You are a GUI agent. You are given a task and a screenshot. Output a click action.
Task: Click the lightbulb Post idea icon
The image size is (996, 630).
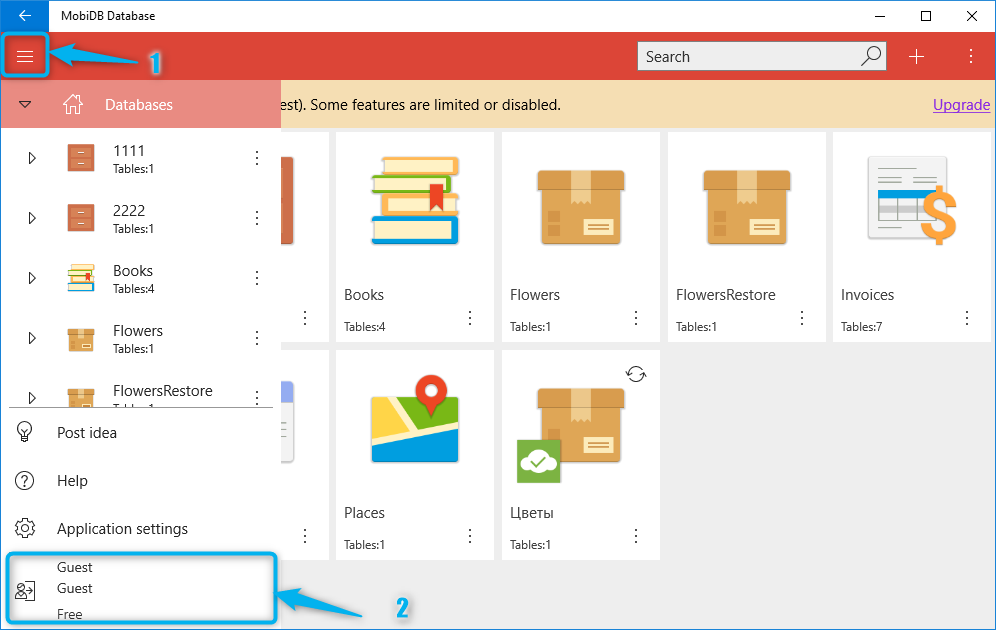click(x=24, y=432)
